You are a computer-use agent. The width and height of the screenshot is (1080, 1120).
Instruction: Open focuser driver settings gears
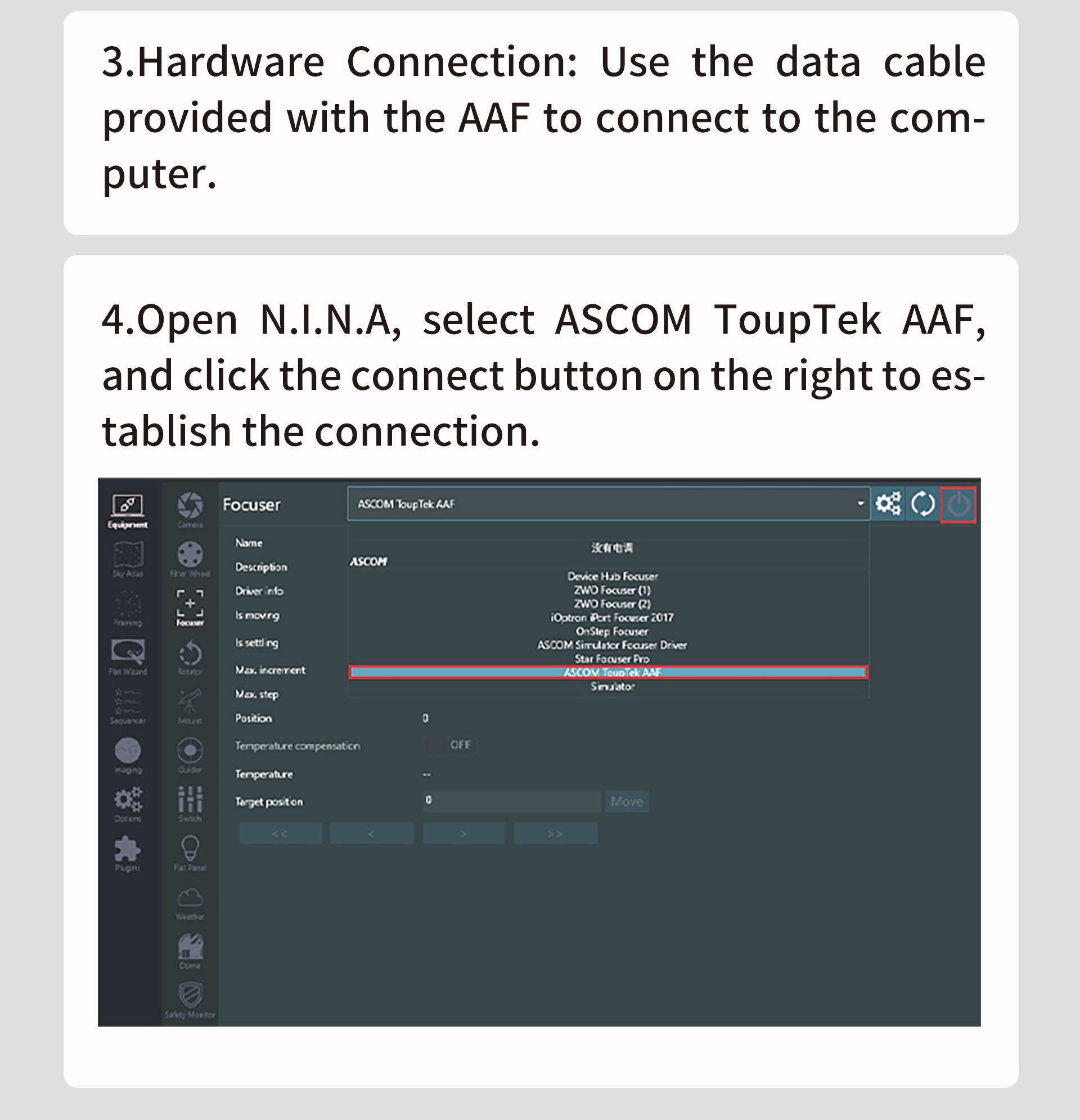coord(888,503)
